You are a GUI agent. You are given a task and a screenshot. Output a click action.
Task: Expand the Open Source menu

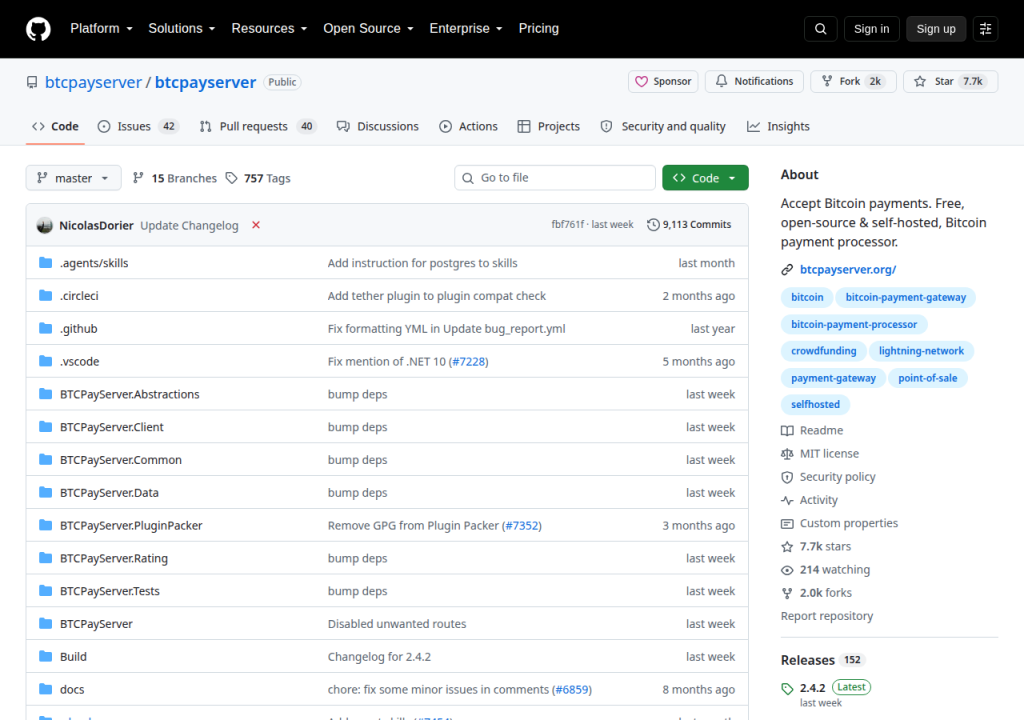click(368, 29)
